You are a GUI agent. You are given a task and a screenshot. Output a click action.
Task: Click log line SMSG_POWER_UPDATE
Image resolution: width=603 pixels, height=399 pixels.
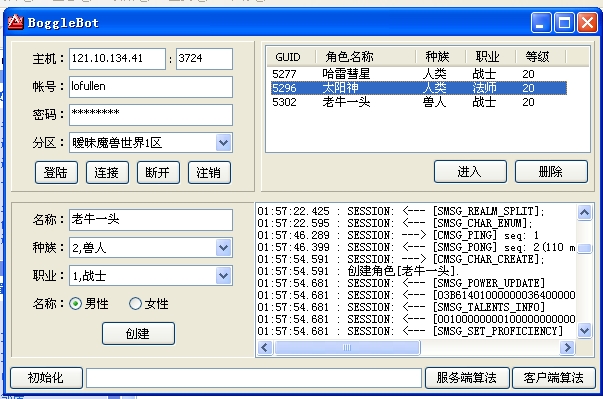401,283
